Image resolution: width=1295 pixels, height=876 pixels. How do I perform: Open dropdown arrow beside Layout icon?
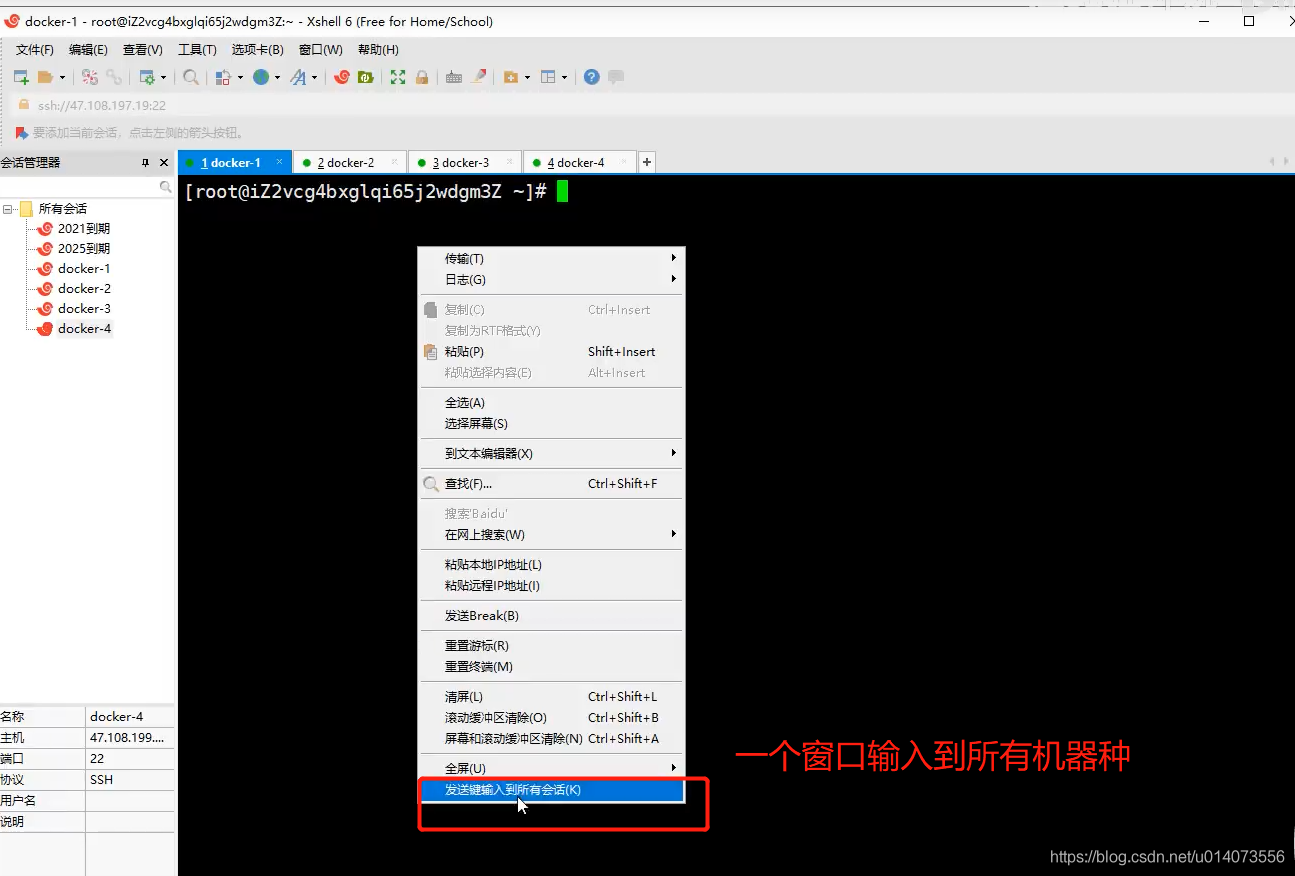pyautogui.click(x=564, y=77)
